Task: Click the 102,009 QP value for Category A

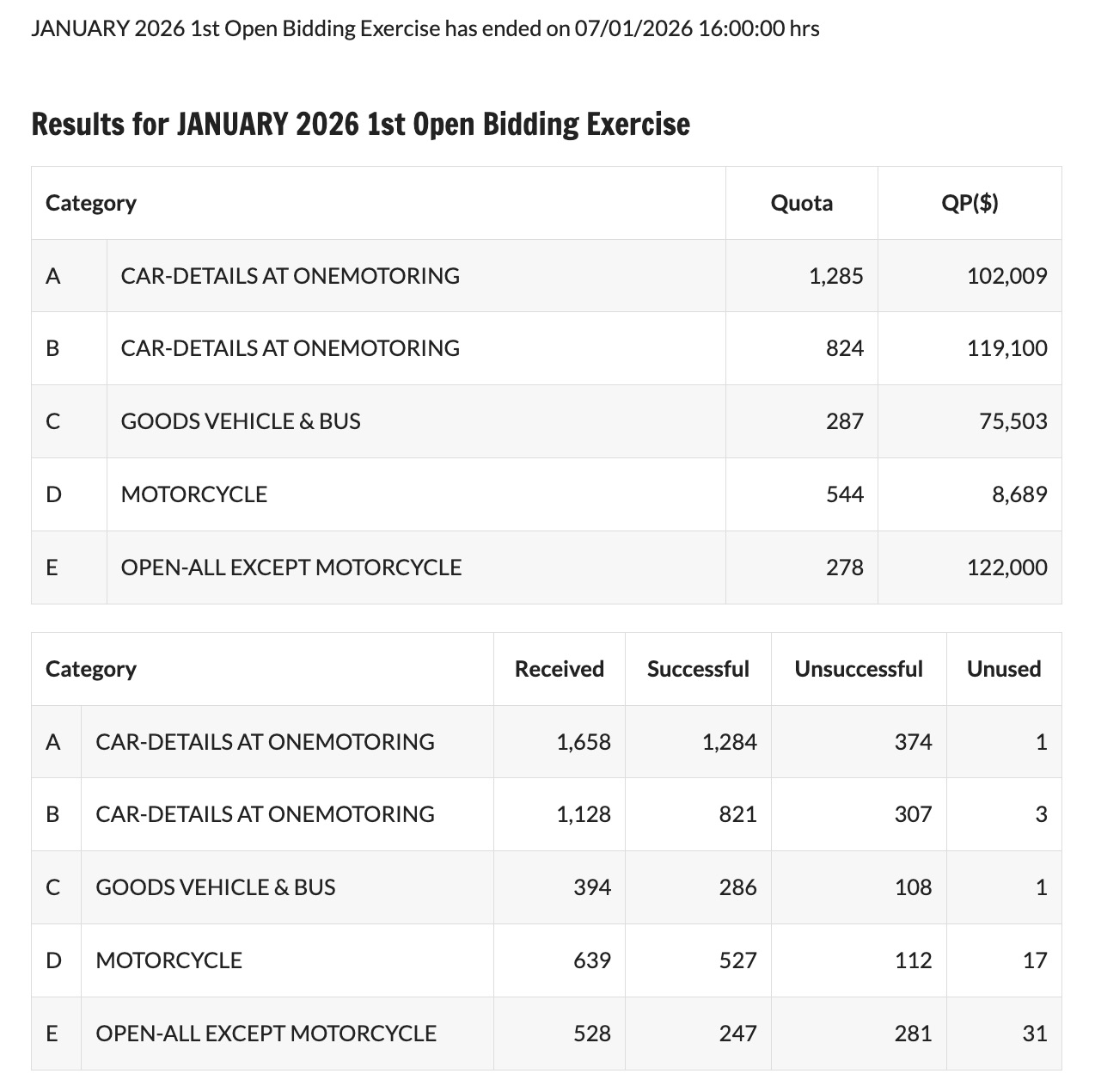Action: (1006, 276)
